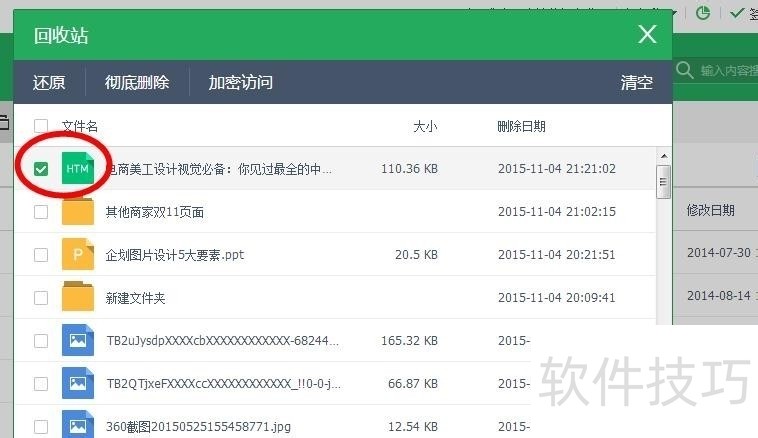This screenshot has height=438, width=758.
Task: Click 彻底删除 to permanently delete
Action: coord(137,82)
